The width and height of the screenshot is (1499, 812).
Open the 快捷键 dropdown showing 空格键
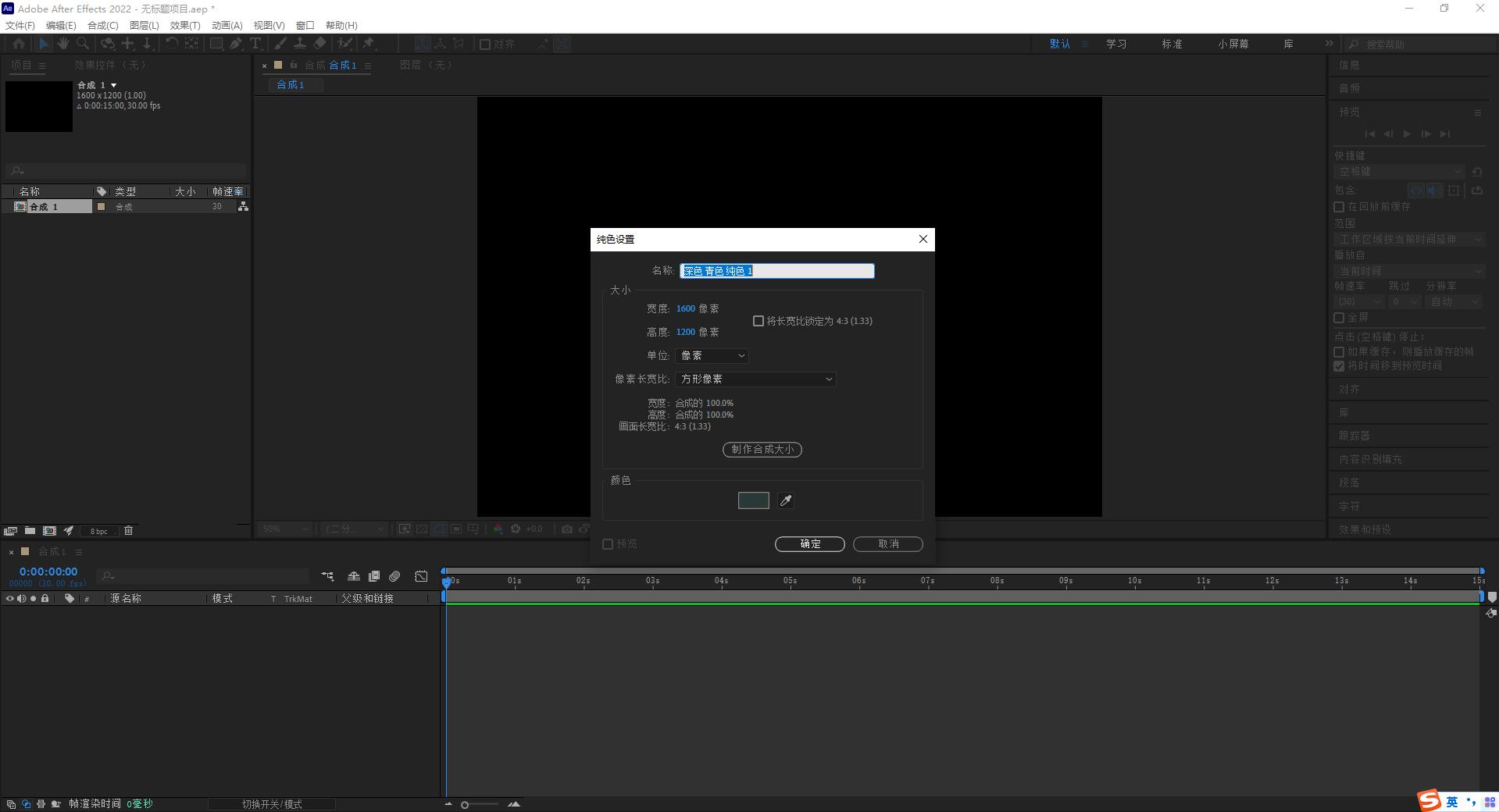pyautogui.click(x=1398, y=172)
